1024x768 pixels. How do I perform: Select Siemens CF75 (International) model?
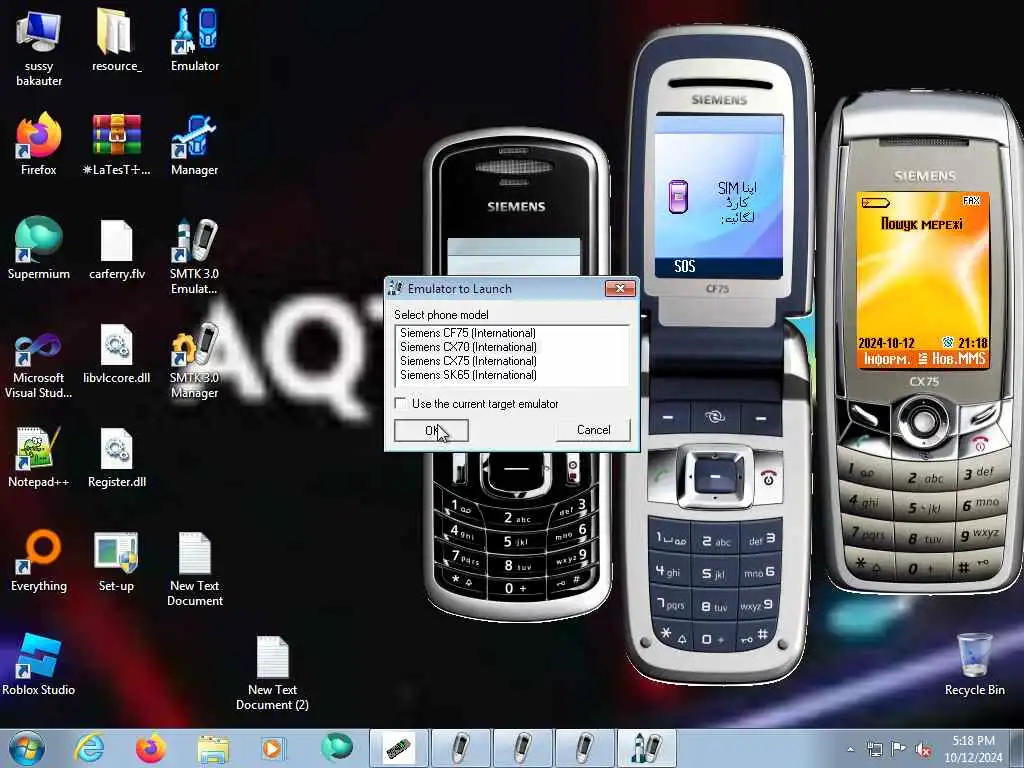coord(468,333)
